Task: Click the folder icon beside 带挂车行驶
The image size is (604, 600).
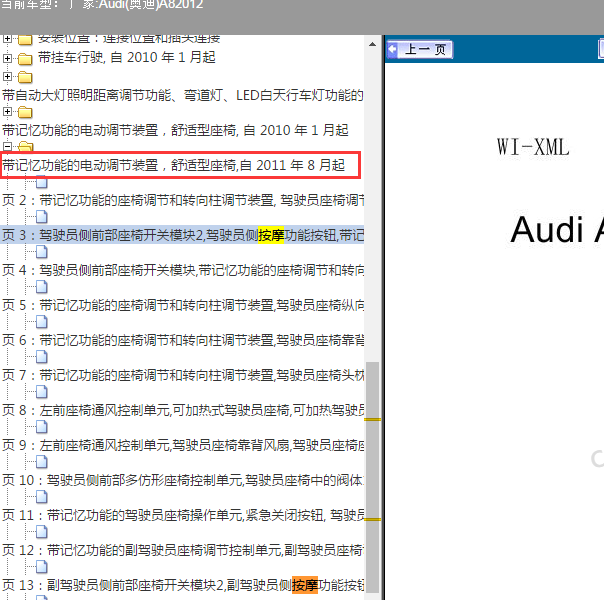Action: click(x=25, y=59)
